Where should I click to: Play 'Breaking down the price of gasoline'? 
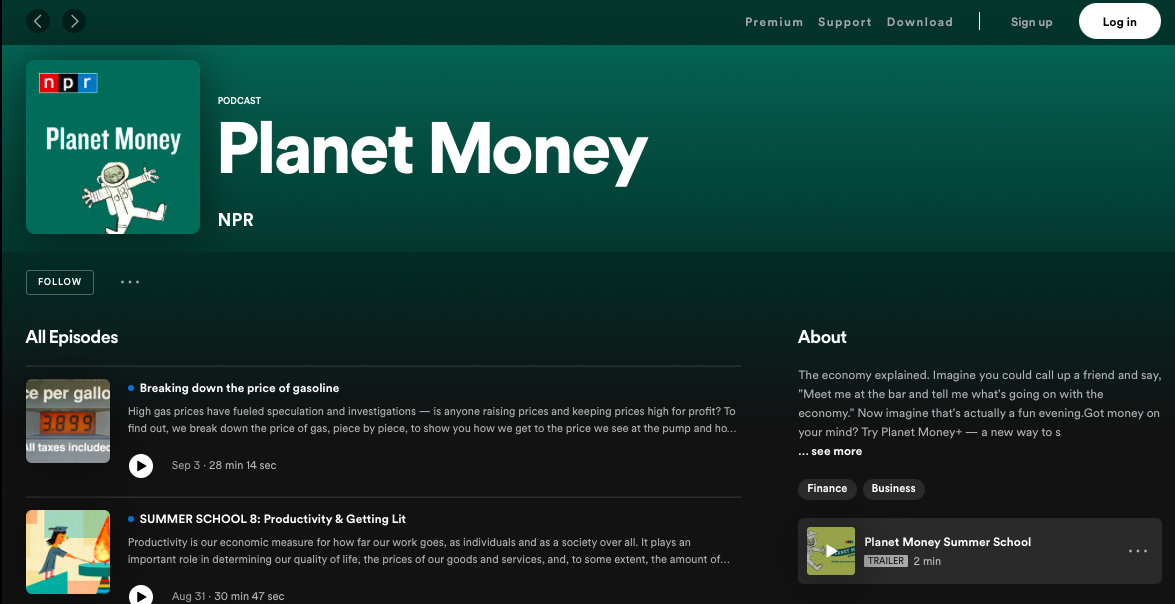(141, 465)
